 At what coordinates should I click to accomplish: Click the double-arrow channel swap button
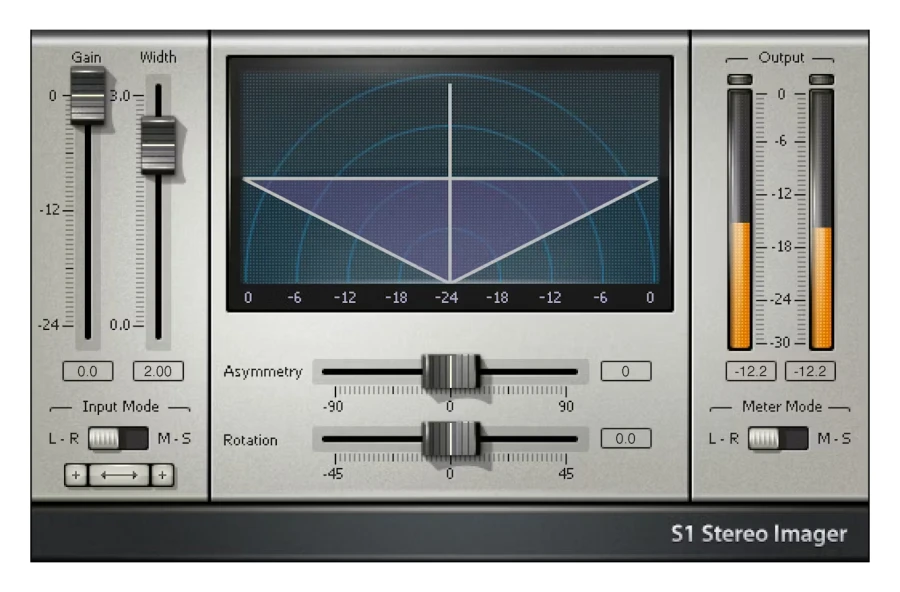pos(119,475)
